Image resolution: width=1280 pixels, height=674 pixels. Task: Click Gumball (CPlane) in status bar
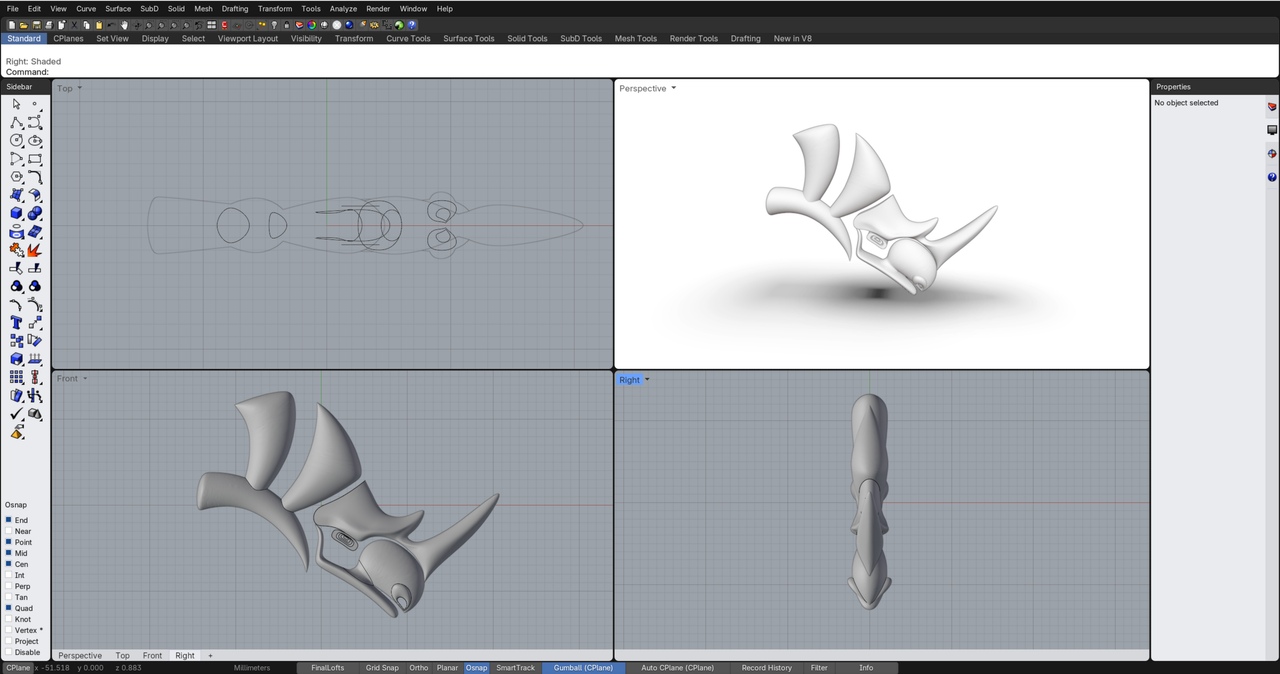pos(584,668)
